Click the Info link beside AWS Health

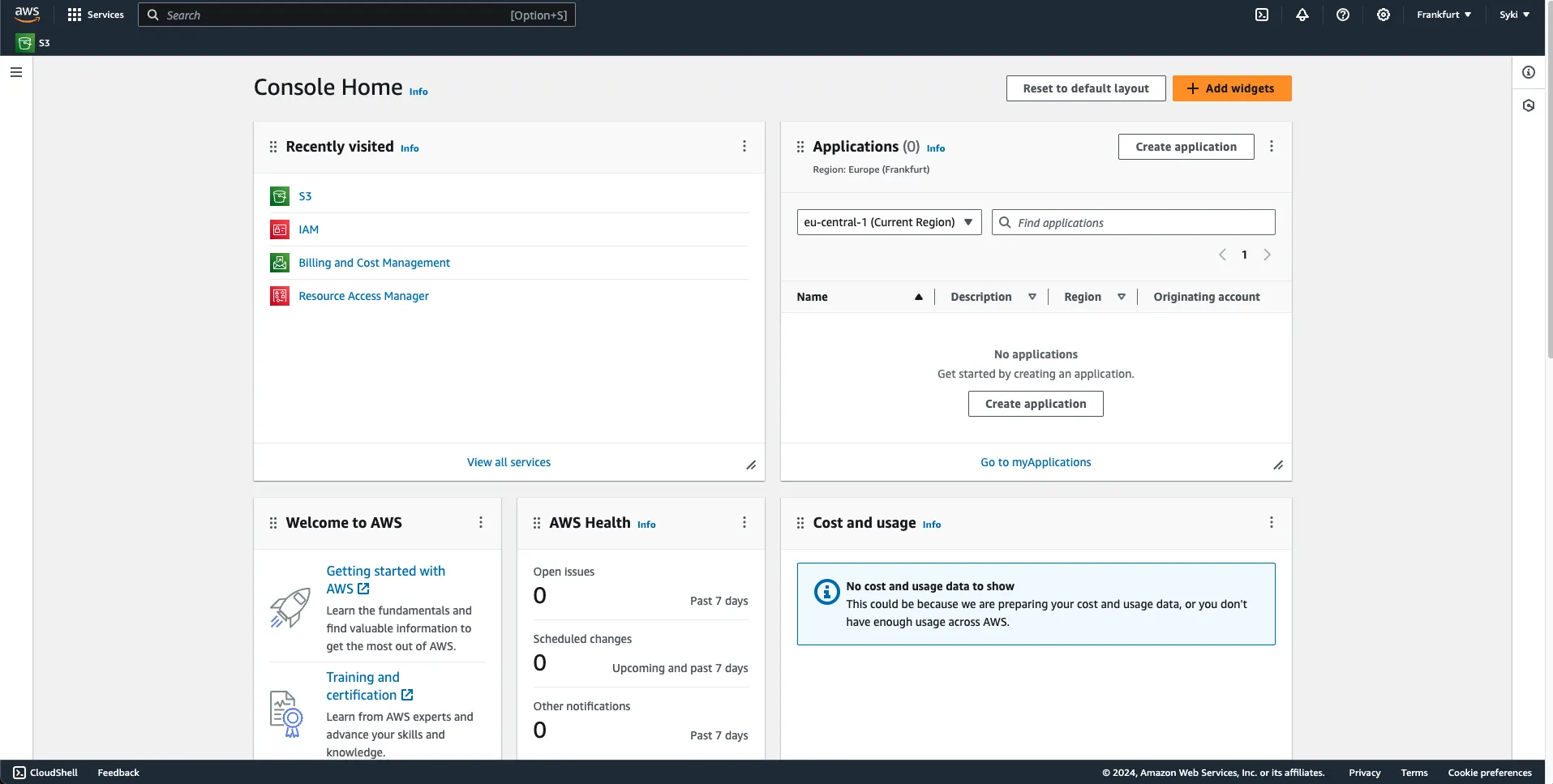point(646,525)
